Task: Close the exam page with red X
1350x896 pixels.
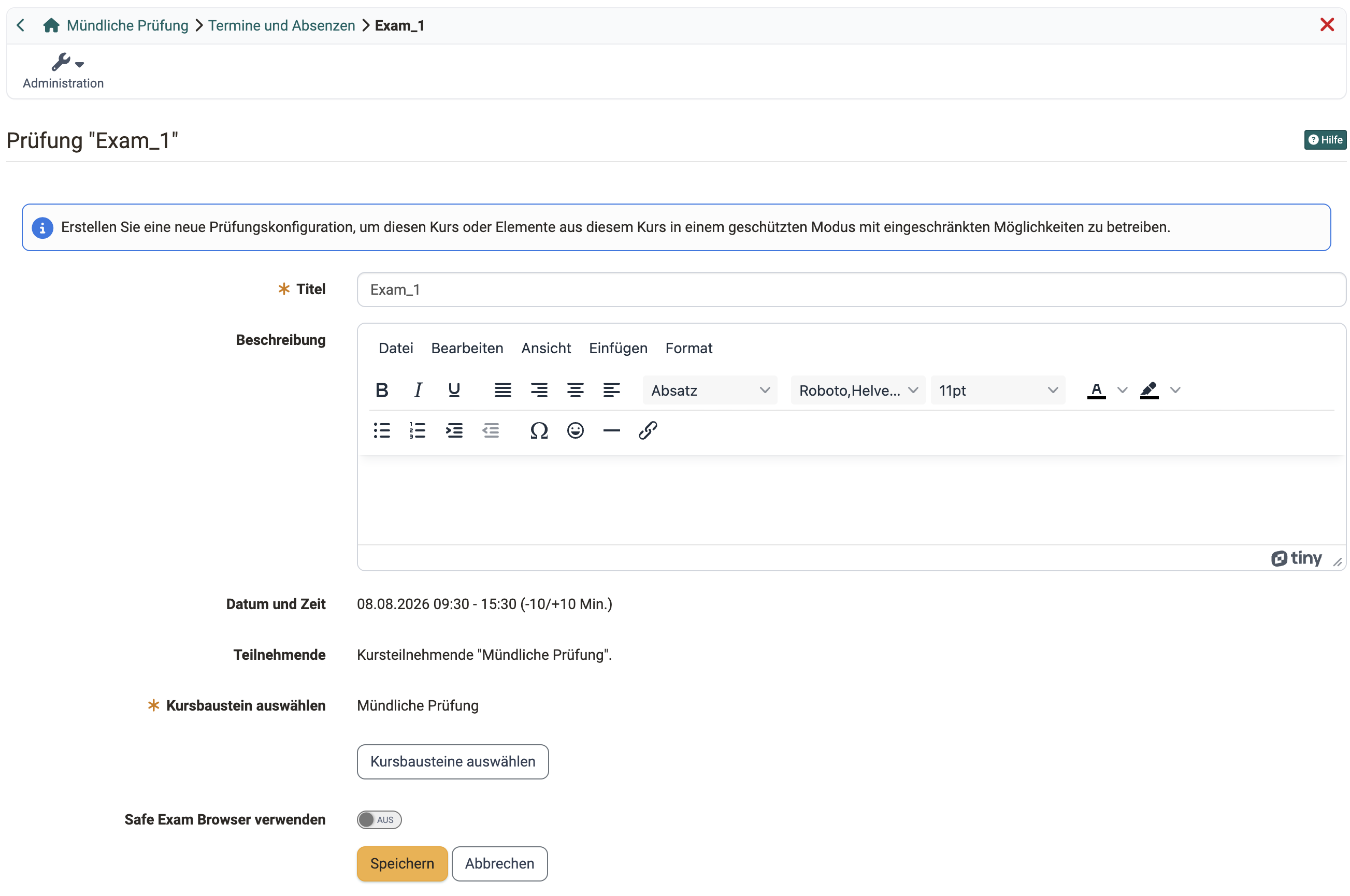Action: click(1327, 24)
